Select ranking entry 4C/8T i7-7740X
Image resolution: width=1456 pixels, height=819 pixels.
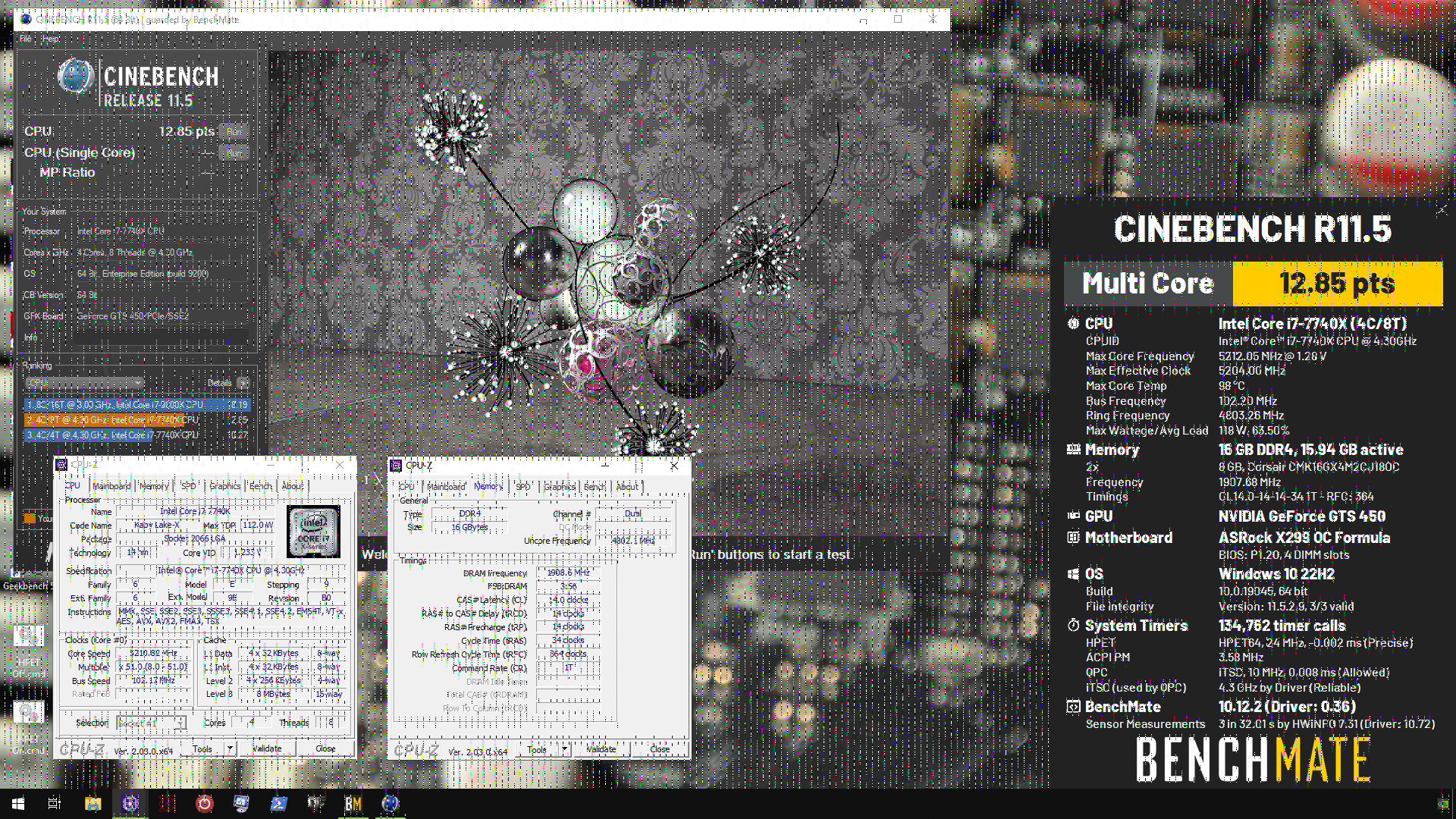(136, 419)
